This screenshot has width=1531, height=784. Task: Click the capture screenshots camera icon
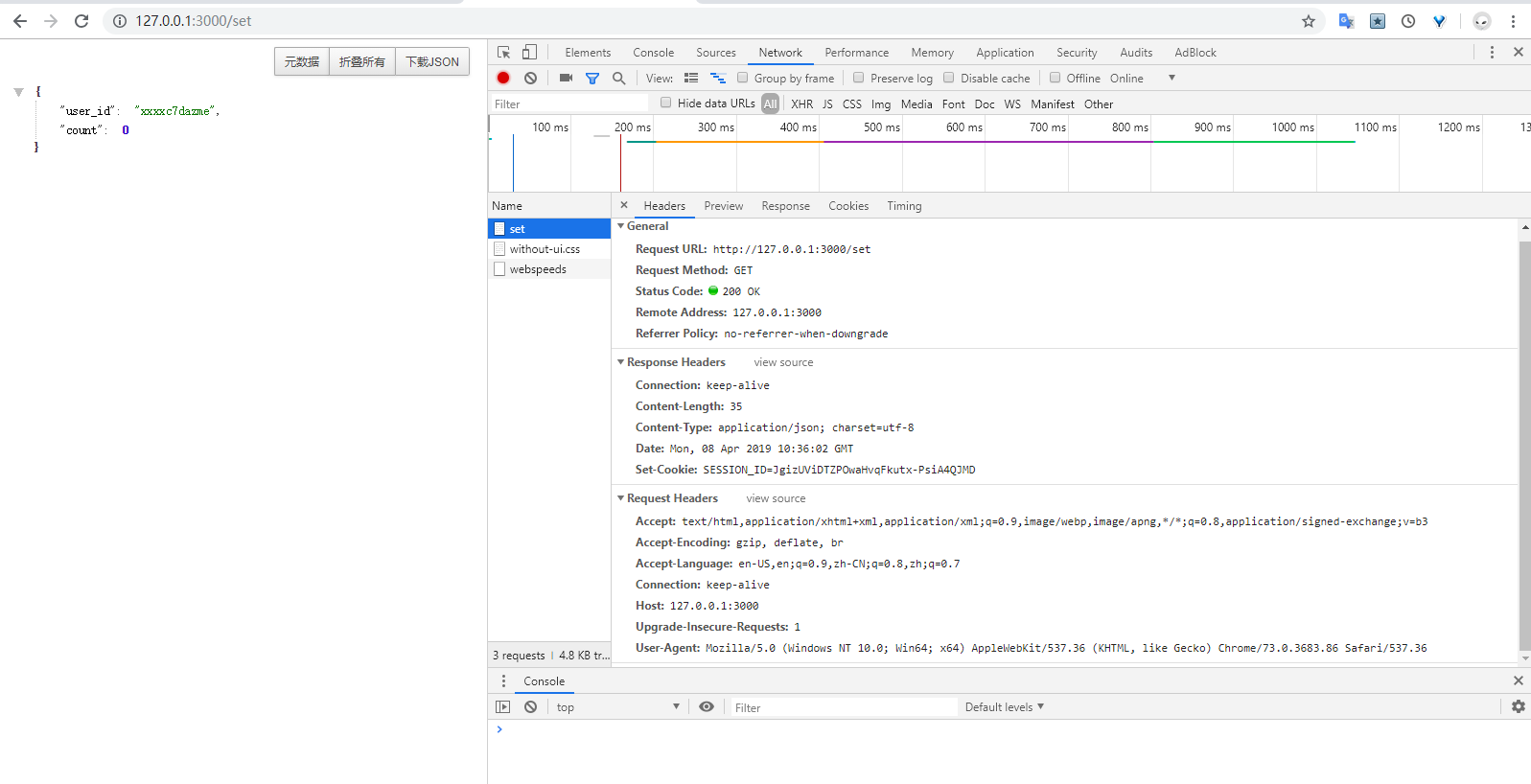pos(566,78)
